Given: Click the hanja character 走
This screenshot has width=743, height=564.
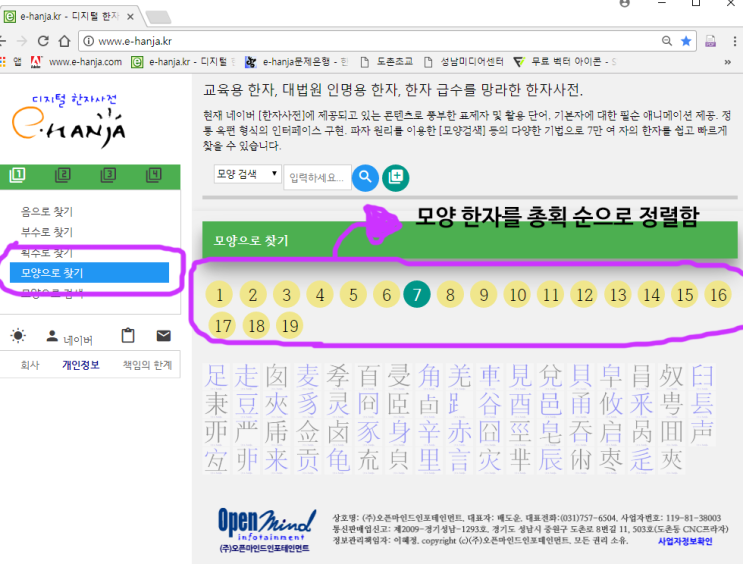Looking at the screenshot, I should coord(247,376).
